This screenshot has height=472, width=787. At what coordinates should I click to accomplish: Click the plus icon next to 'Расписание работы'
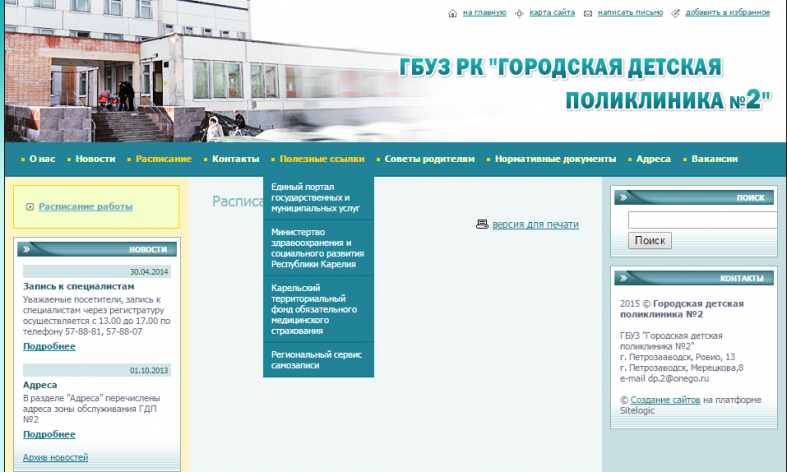pos(29,207)
